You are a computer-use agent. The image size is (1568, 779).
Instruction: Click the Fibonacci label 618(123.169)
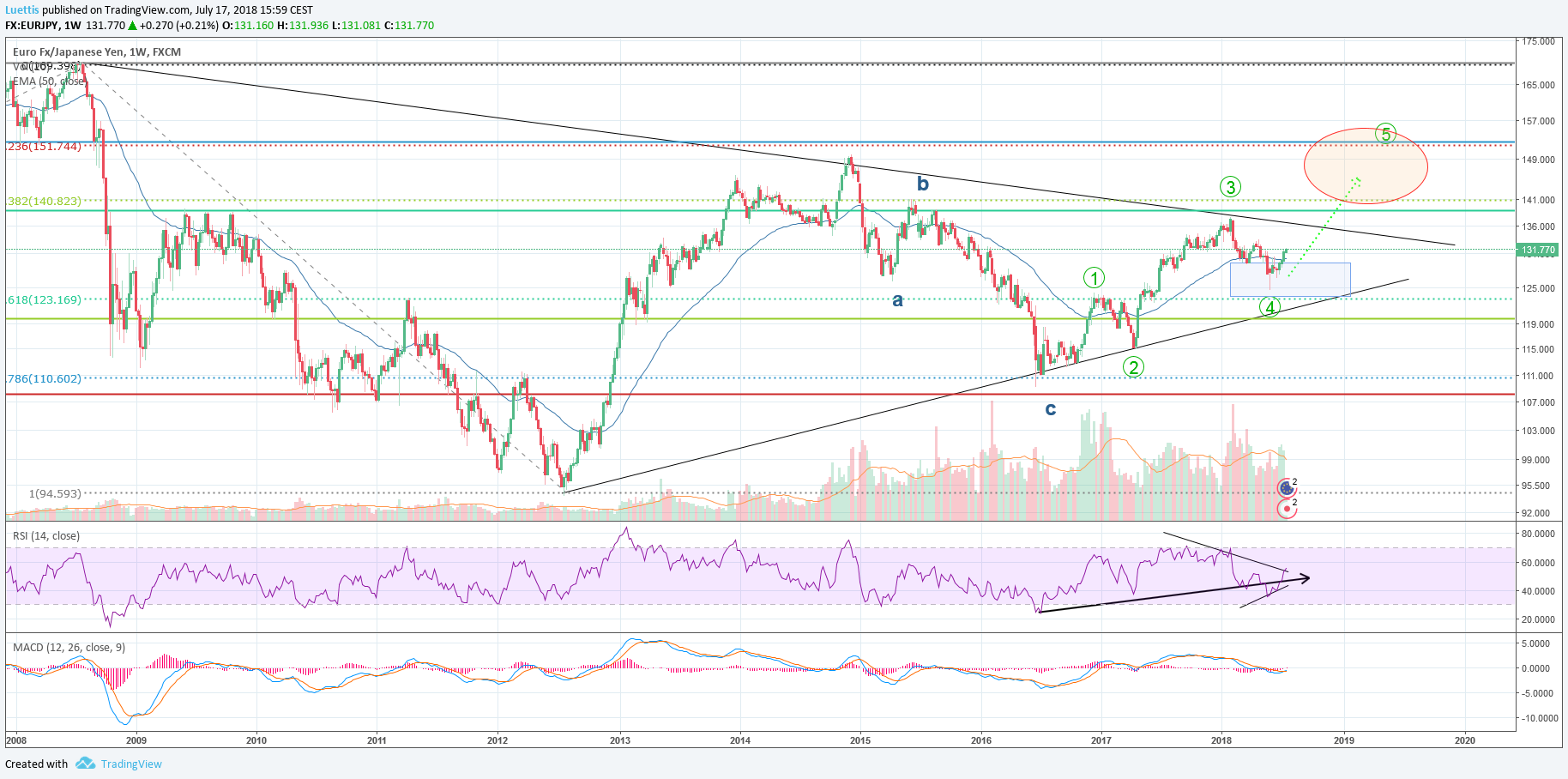(x=45, y=300)
